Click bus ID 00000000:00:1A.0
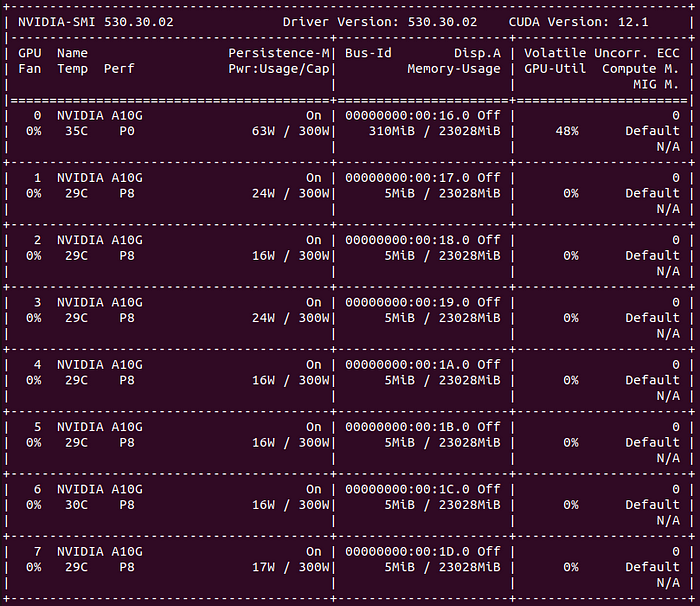Screen dimensions: 700x606 pos(407,365)
